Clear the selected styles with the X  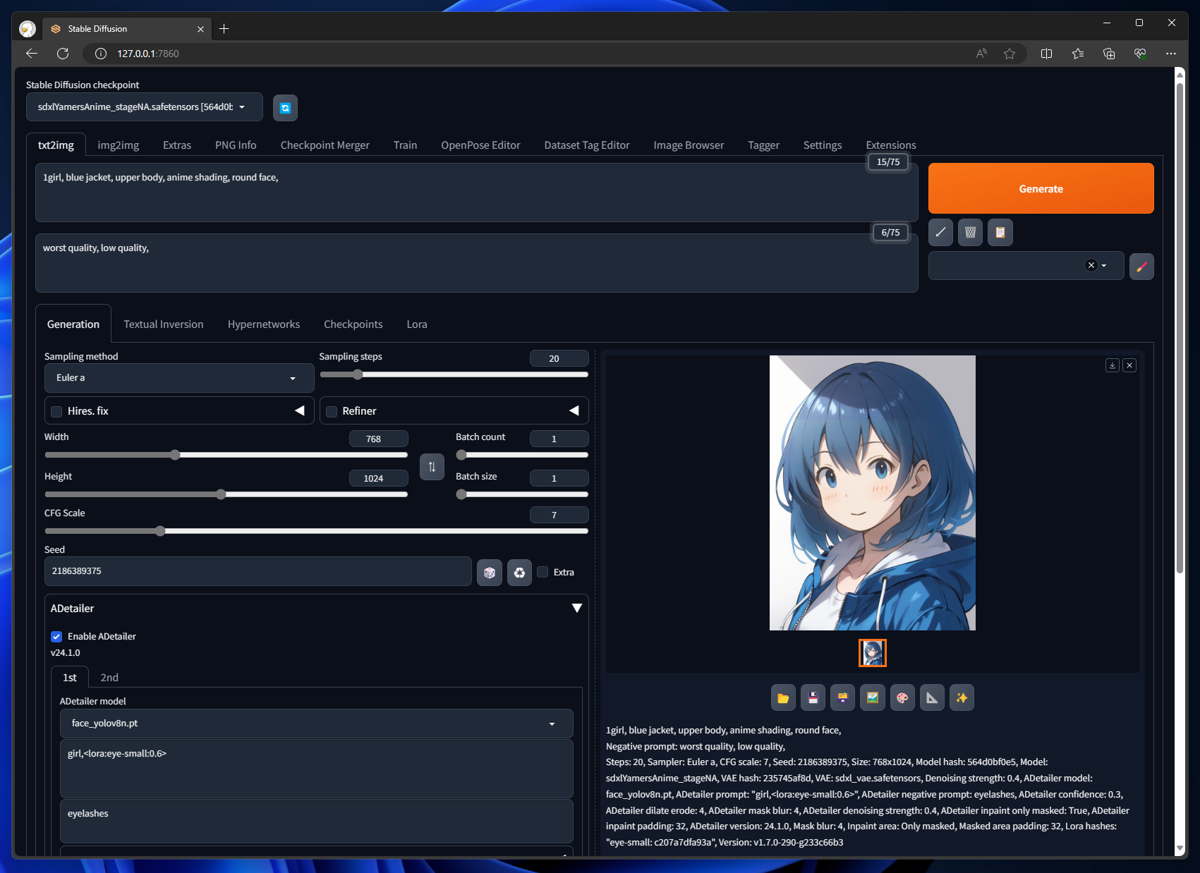tap(1091, 266)
